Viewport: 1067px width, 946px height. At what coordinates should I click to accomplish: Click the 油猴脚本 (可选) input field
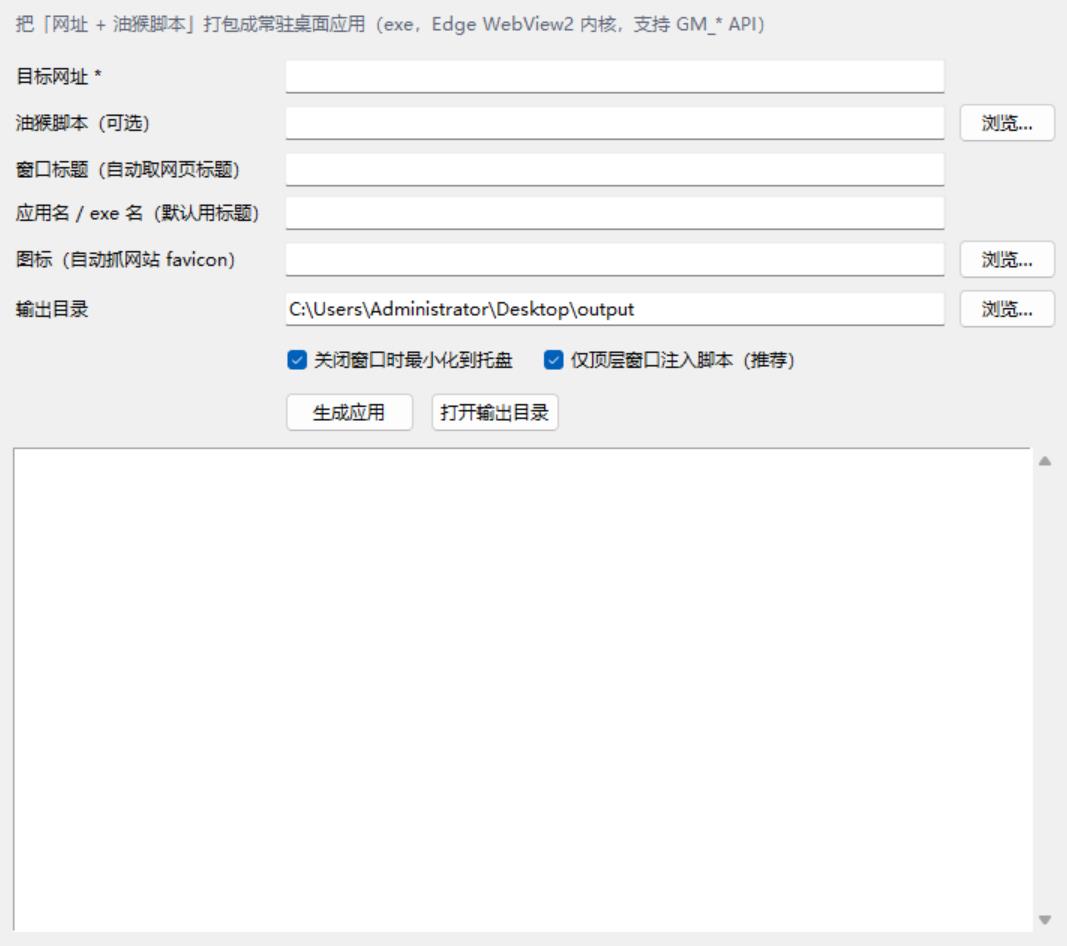click(614, 123)
